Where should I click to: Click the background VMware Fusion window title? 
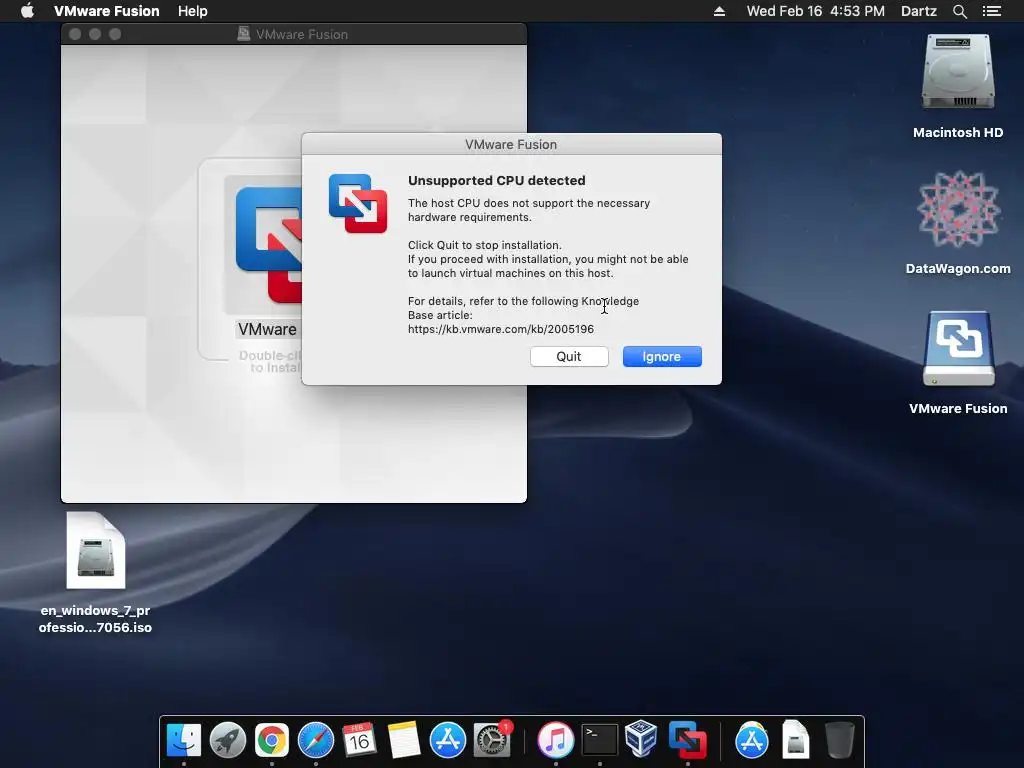pos(301,34)
